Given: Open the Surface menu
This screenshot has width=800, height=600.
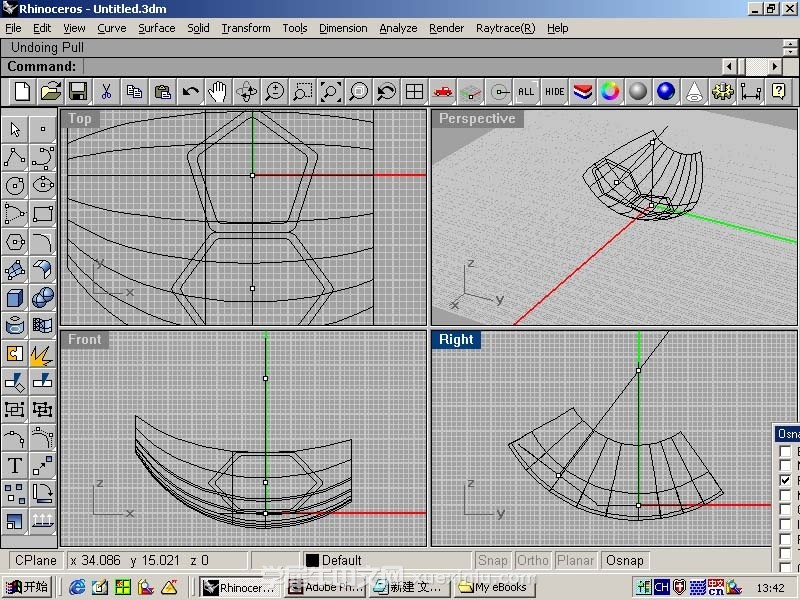Looking at the screenshot, I should pos(157,29).
